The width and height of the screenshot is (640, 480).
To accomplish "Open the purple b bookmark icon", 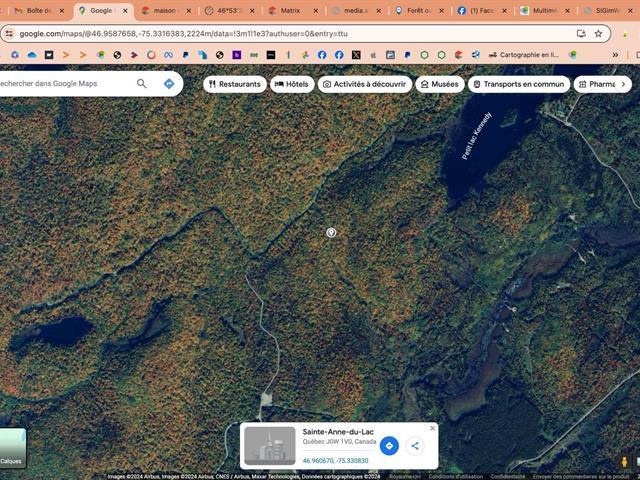I will tap(237, 55).
